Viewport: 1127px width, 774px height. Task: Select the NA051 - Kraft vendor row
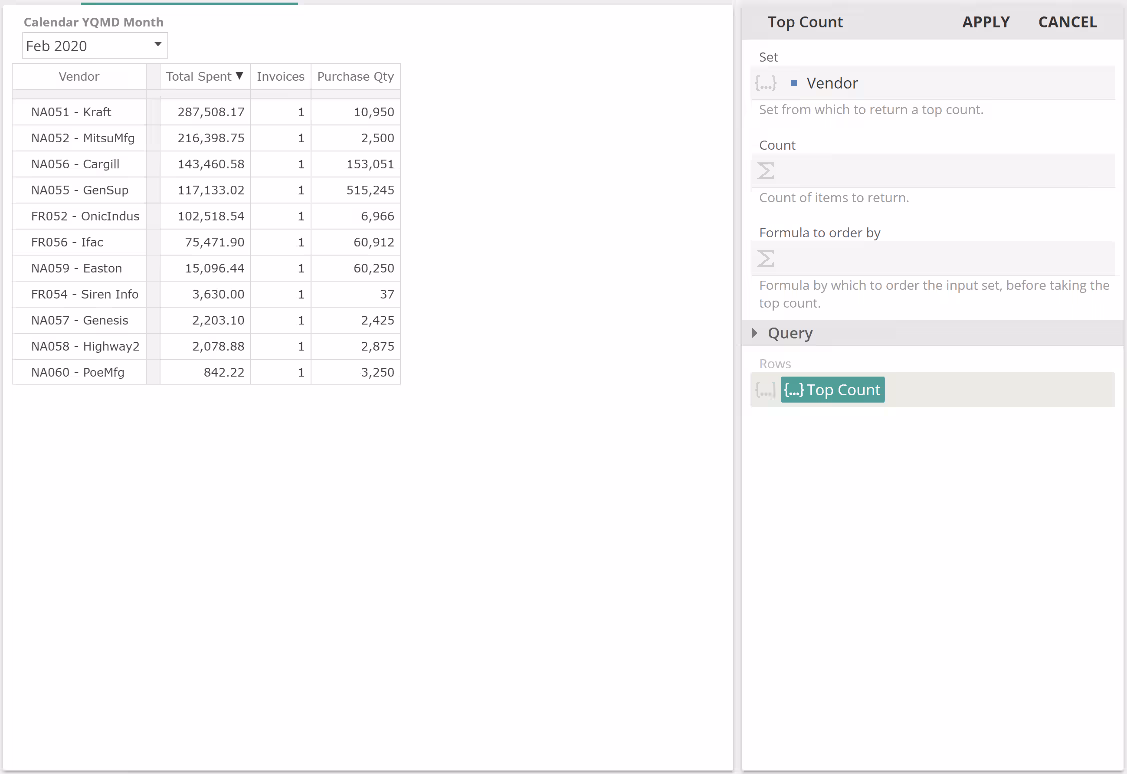tap(71, 112)
